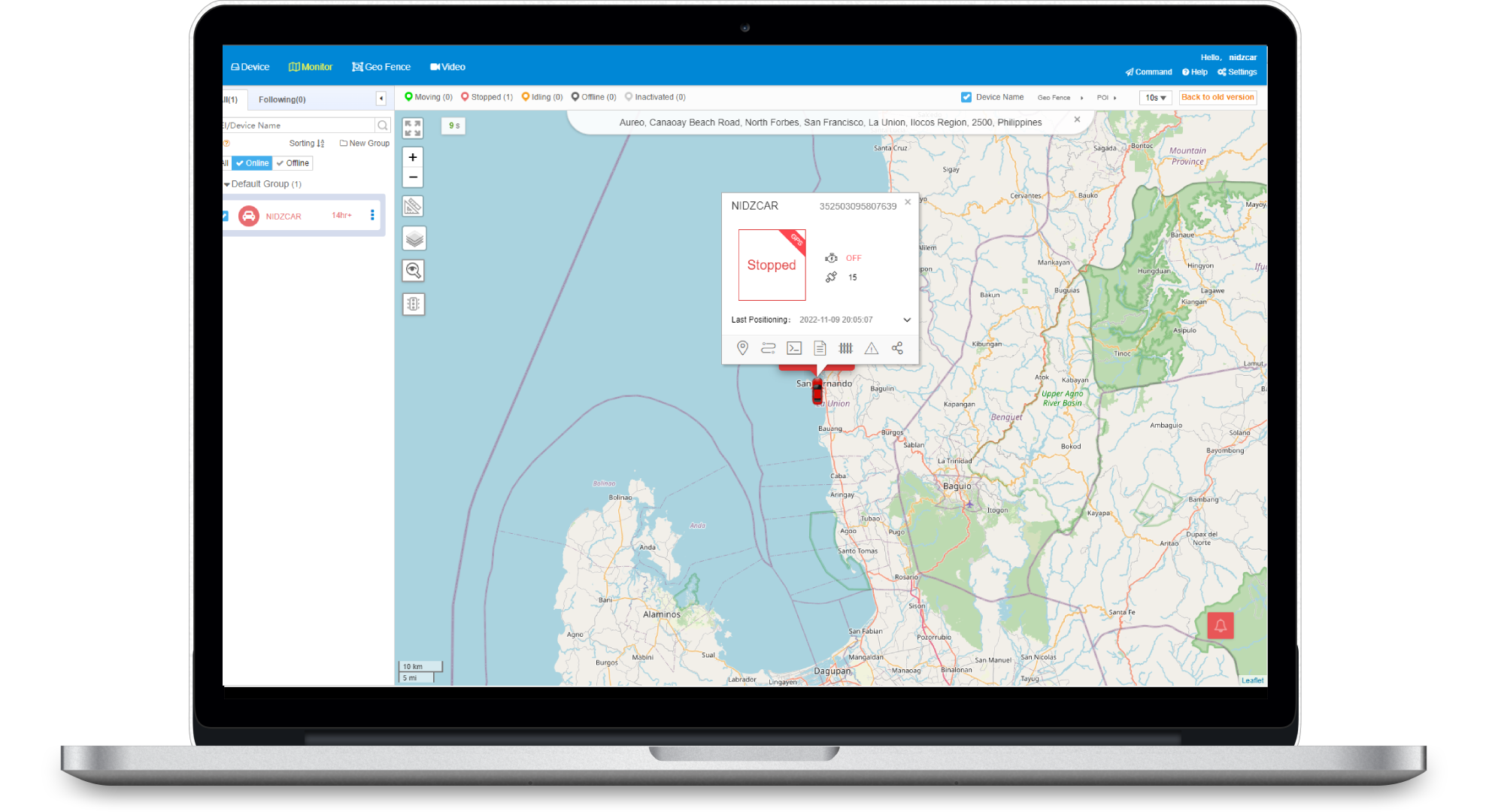Click the red Stopped status box
Viewport: 1489px width, 812px height.
coord(772,265)
